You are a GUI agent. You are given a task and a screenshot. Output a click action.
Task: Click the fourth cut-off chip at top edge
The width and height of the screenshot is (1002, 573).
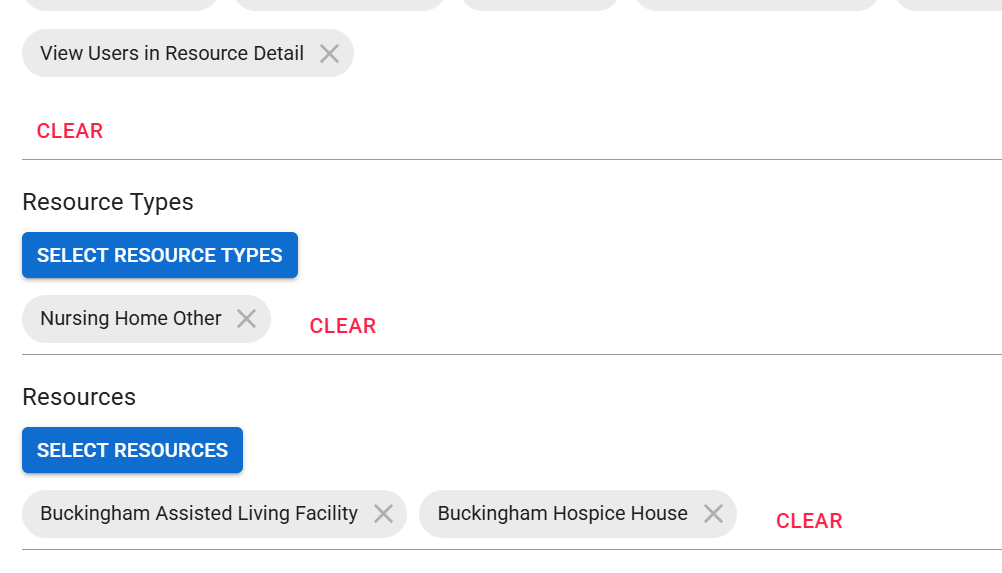pyautogui.click(x=757, y=4)
